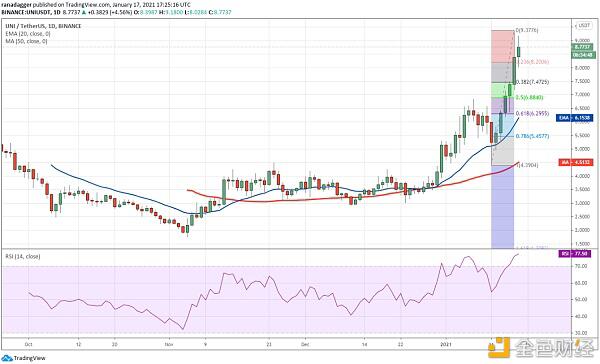Select the Fibonacci 0.5(6.8840) level label
Image resolution: width=600 pixels, height=364 pixels.
pyautogui.click(x=530, y=98)
